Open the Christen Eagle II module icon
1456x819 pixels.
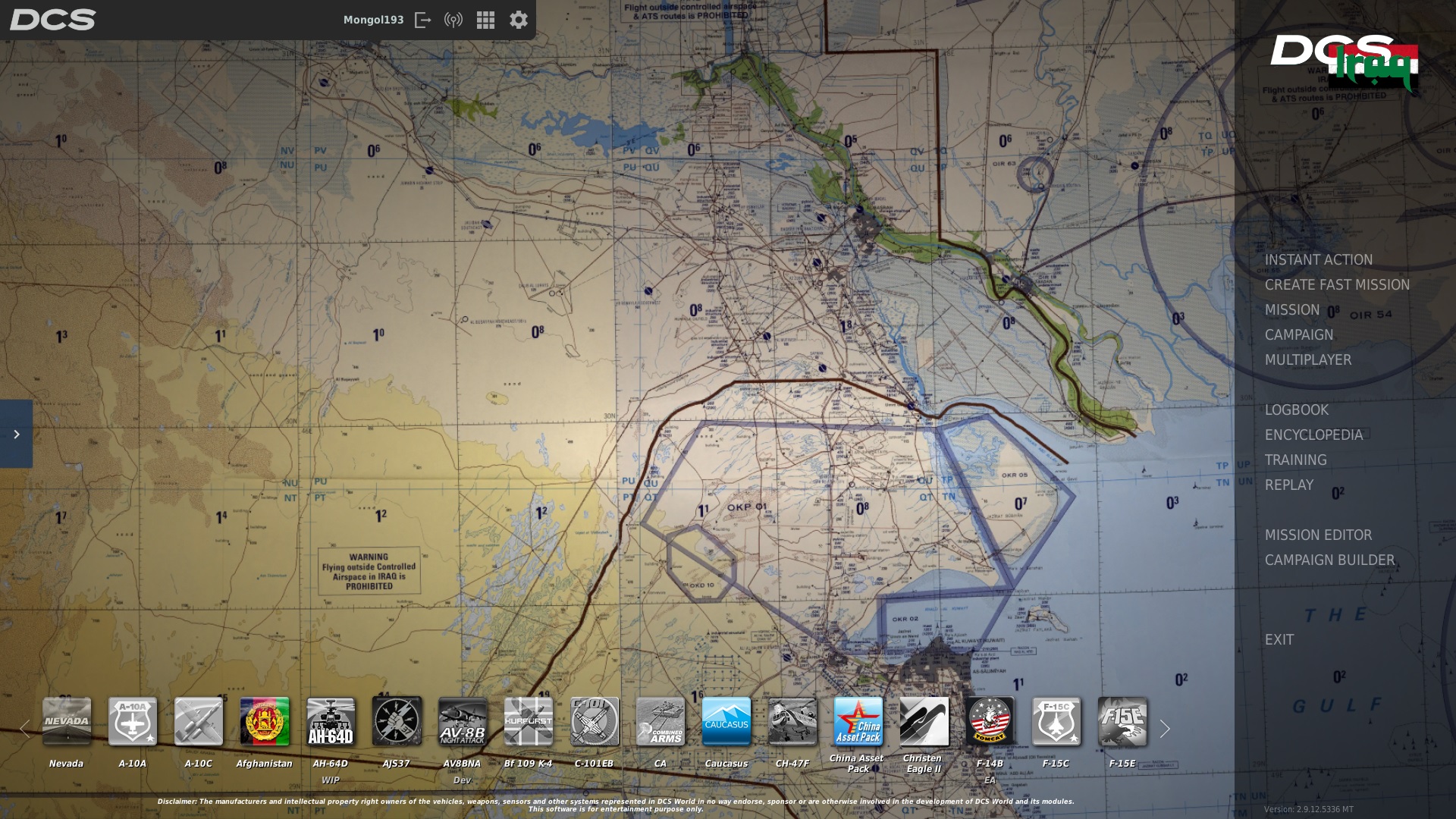pyautogui.click(x=924, y=722)
